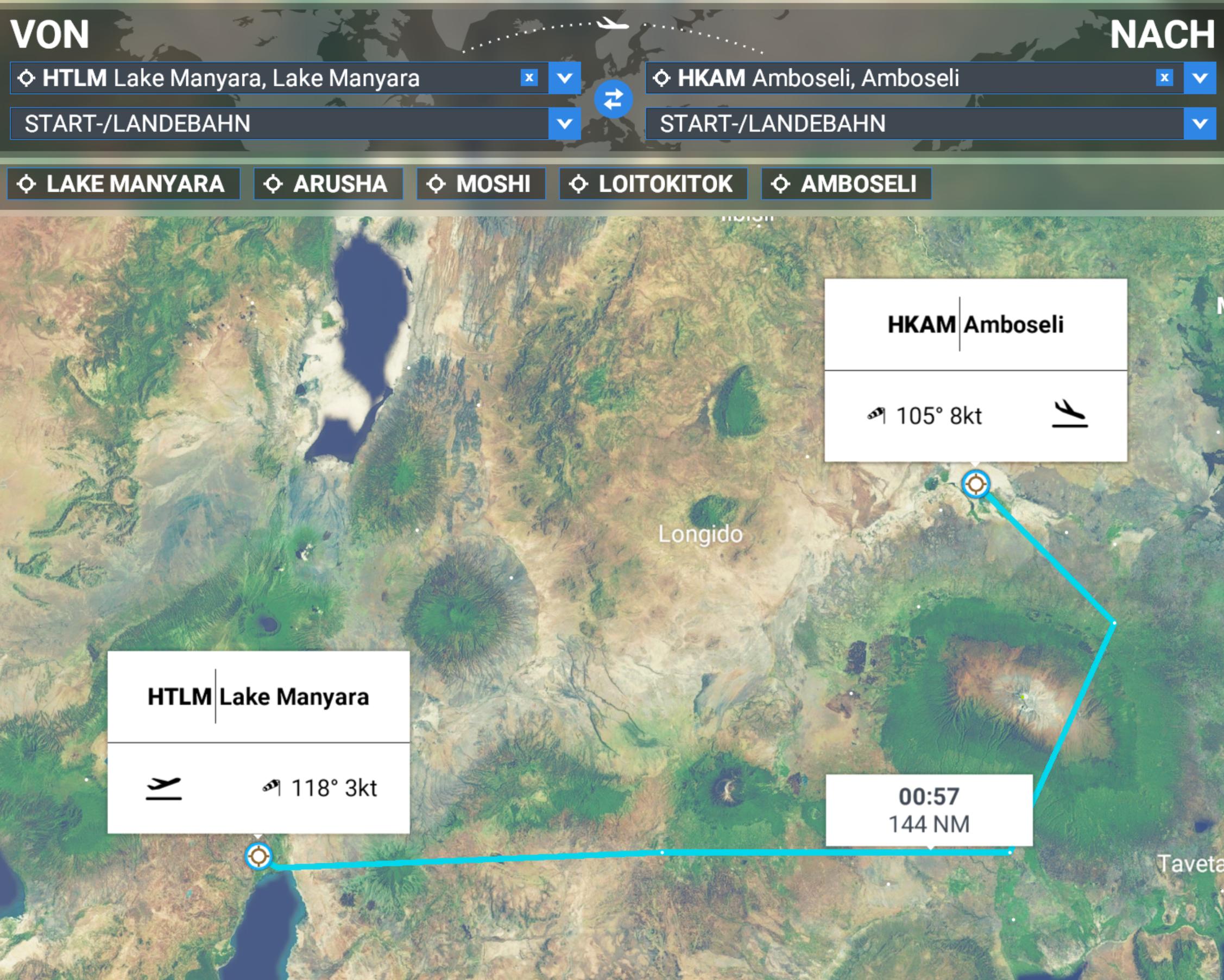Viewport: 1224px width, 980px height.
Task: Click the HTLM Lake Manyara airport map marker
Action: point(258,856)
